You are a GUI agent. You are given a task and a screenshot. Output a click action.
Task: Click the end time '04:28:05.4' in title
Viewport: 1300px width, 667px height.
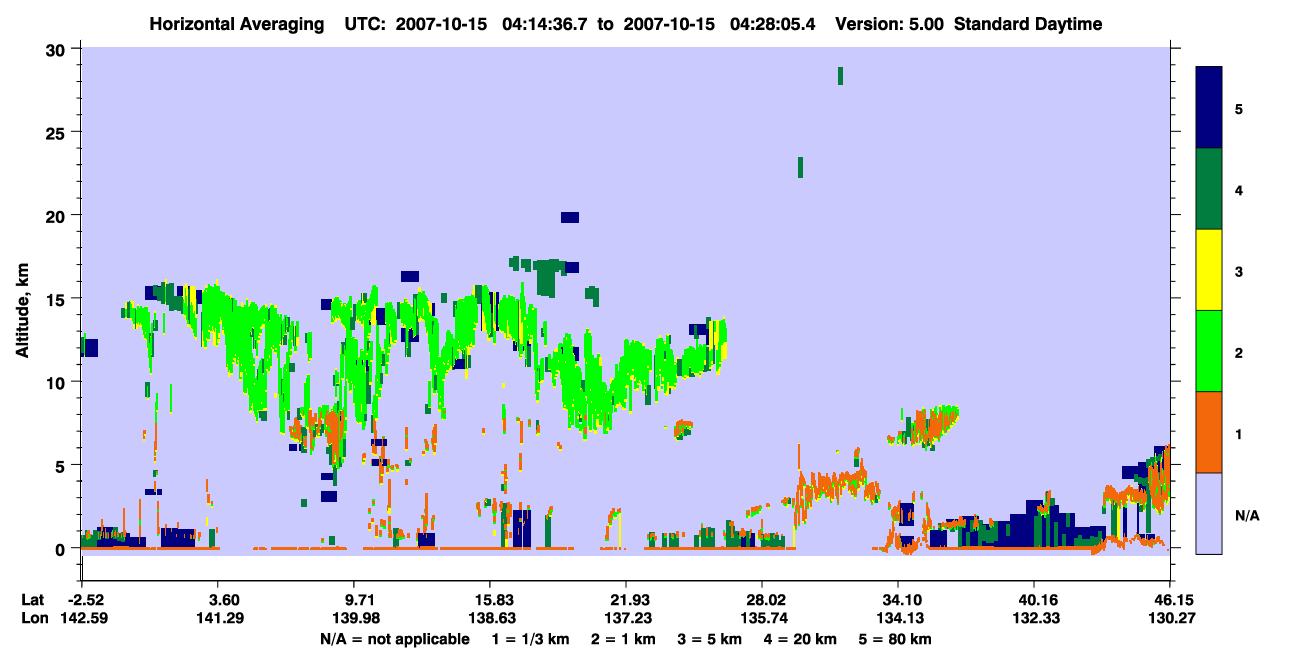click(772, 24)
